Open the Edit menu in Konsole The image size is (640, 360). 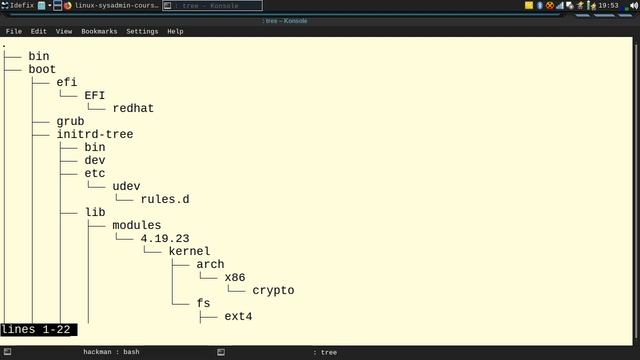38,31
